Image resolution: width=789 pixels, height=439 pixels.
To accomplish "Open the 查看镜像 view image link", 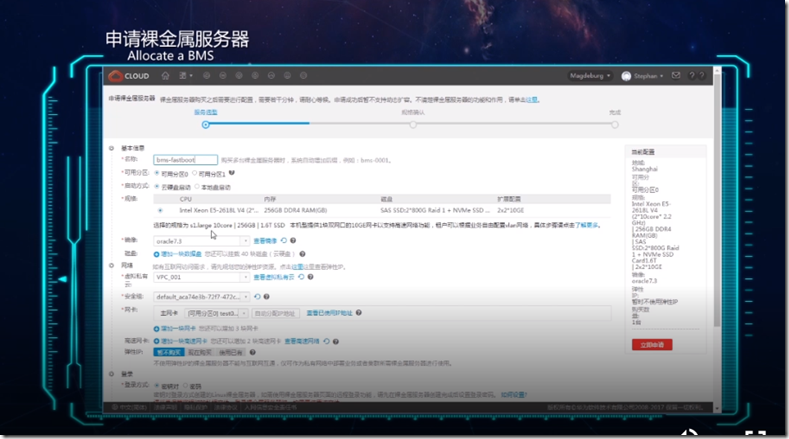I will coord(264,241).
